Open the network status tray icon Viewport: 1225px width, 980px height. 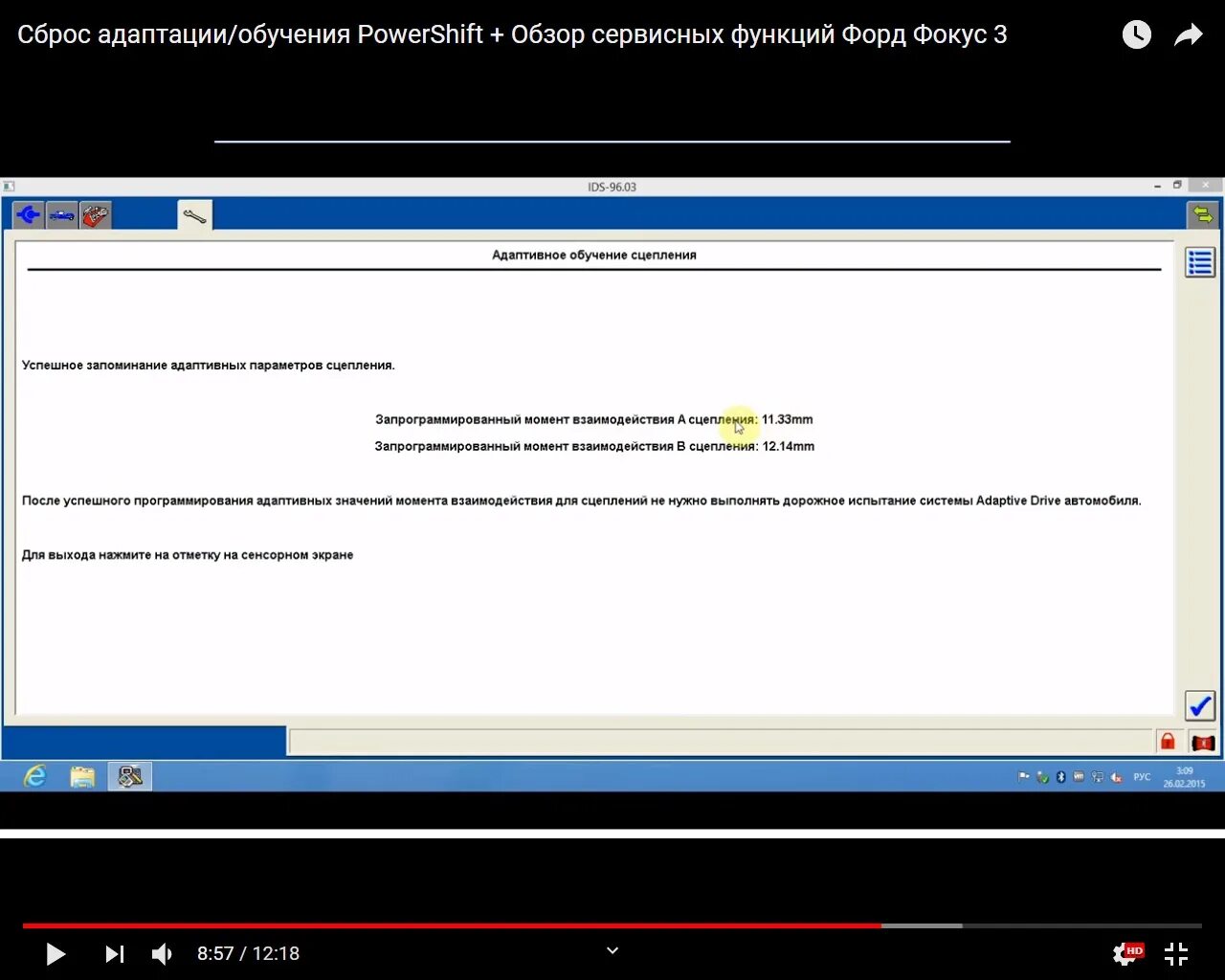point(1098,777)
